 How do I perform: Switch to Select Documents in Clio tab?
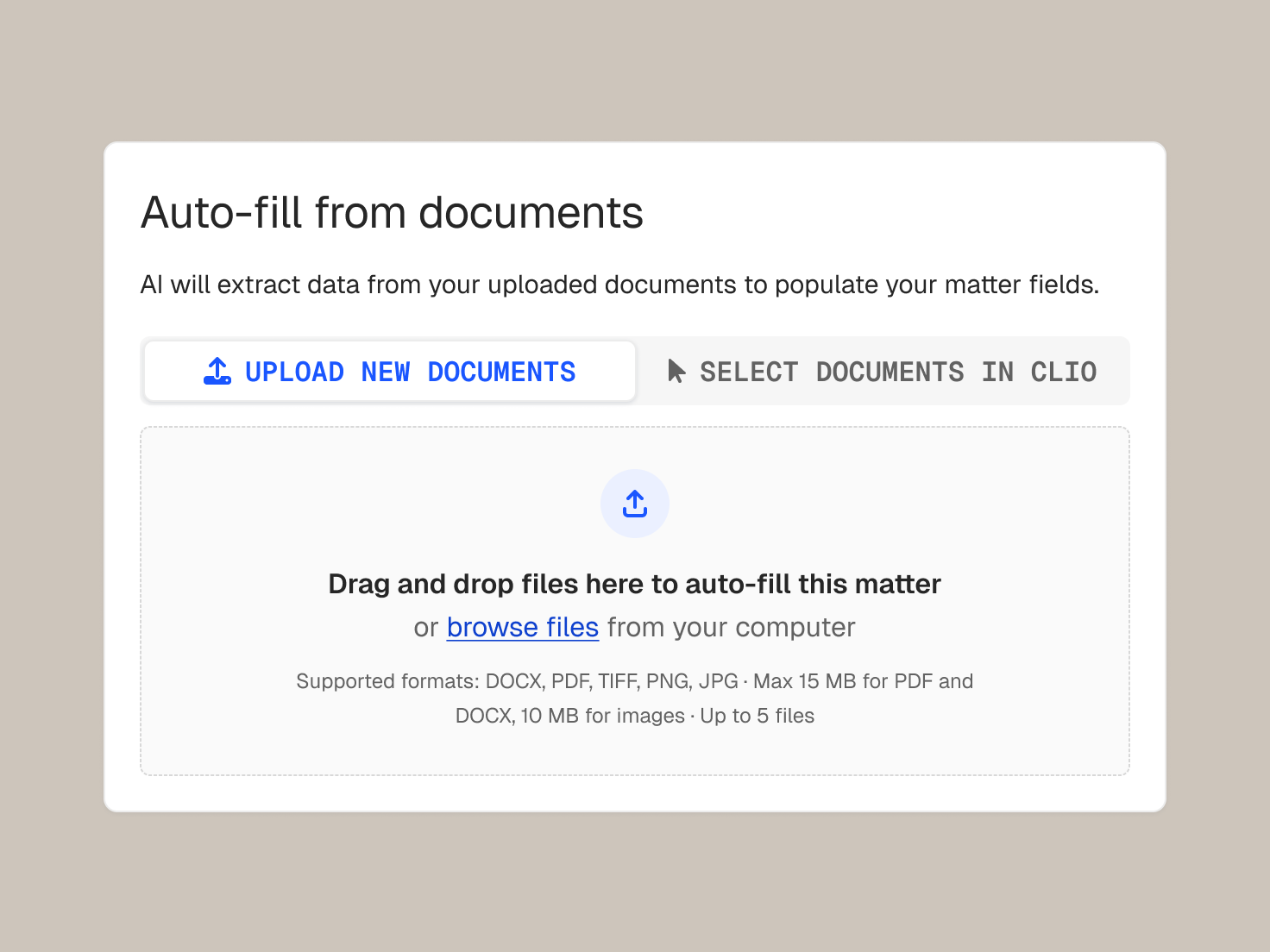[x=882, y=372]
